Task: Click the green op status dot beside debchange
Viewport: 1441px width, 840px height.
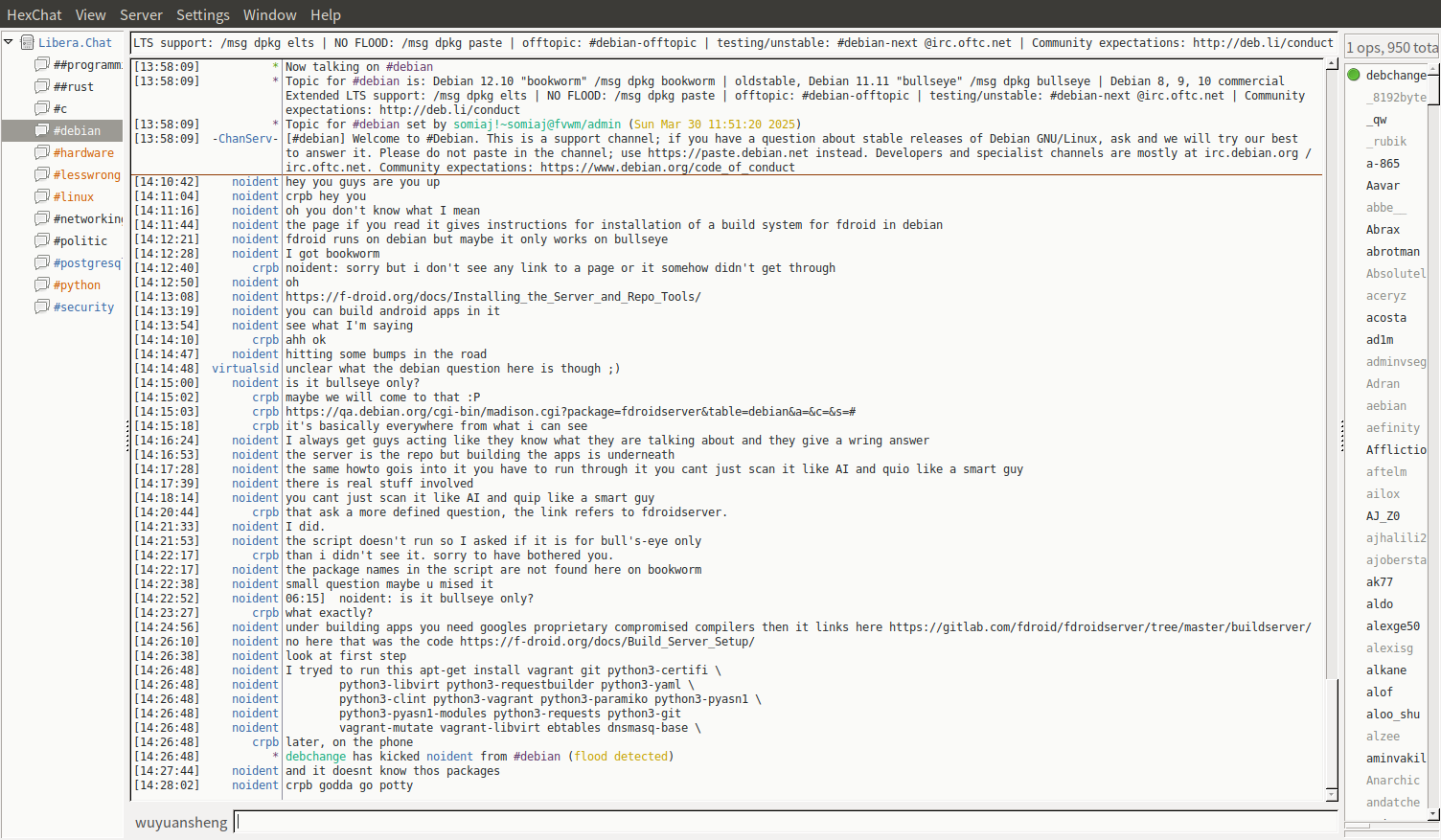Action: coord(1354,75)
